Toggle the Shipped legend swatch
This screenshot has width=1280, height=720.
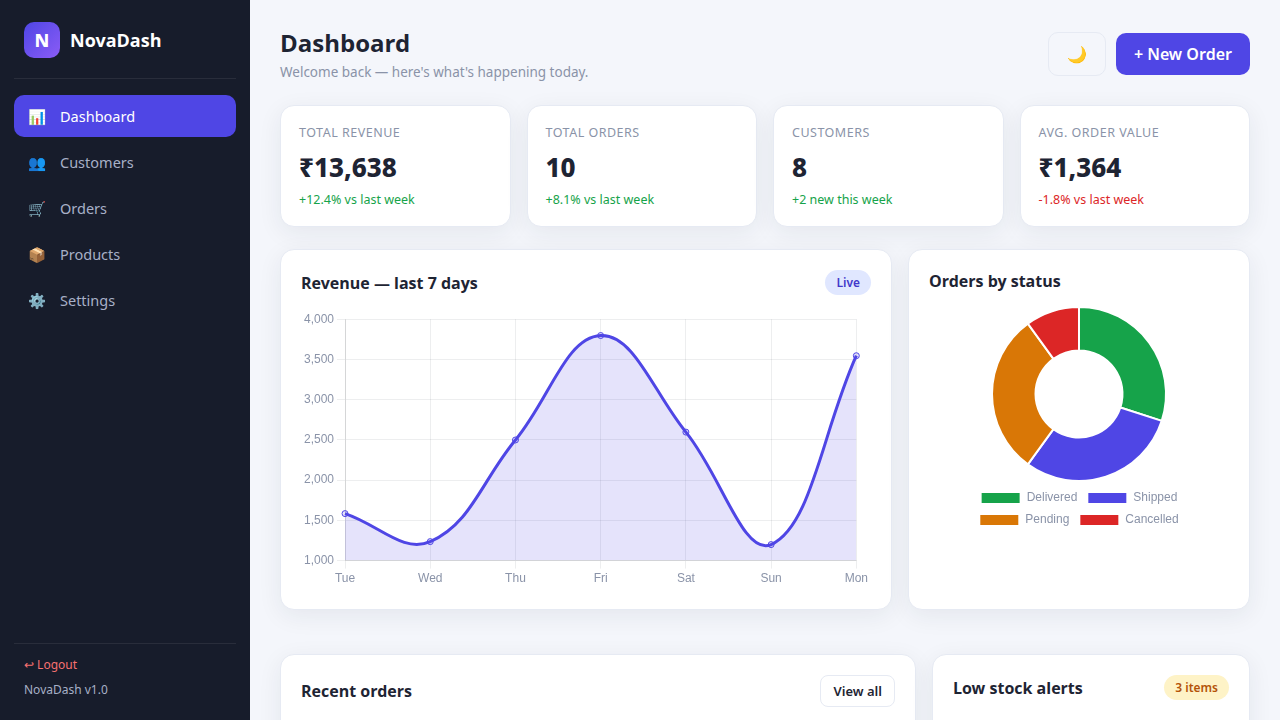[1107, 497]
